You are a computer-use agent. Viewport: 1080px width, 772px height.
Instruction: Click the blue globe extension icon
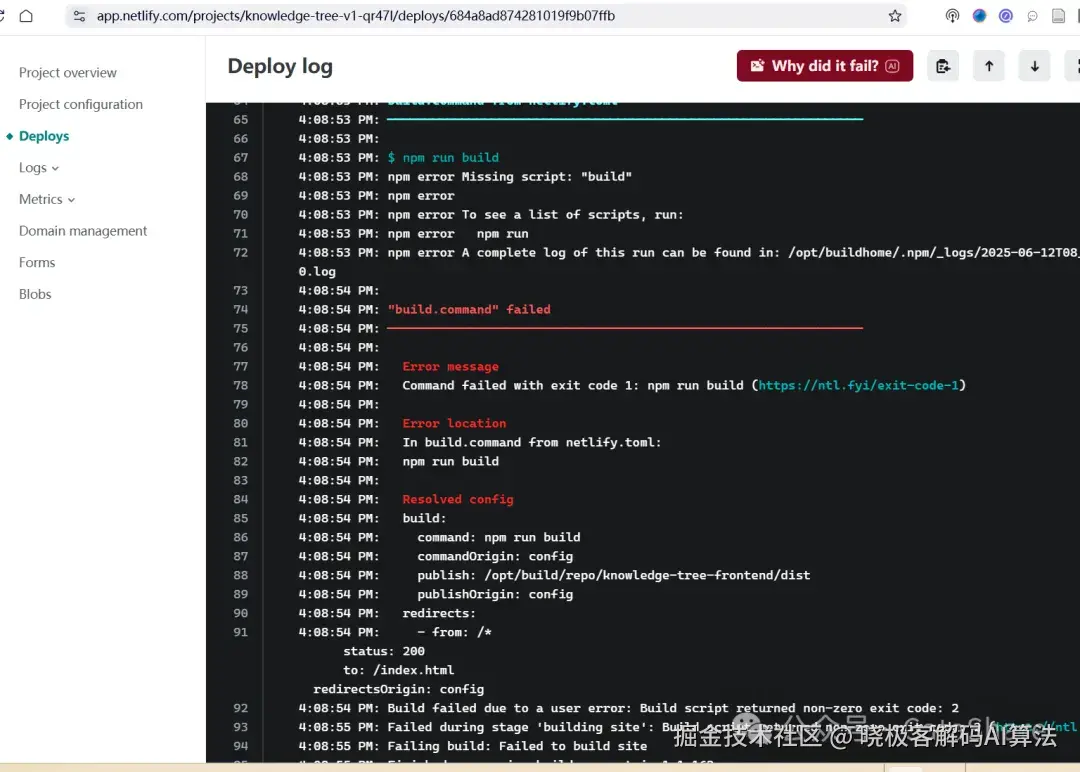(x=979, y=16)
